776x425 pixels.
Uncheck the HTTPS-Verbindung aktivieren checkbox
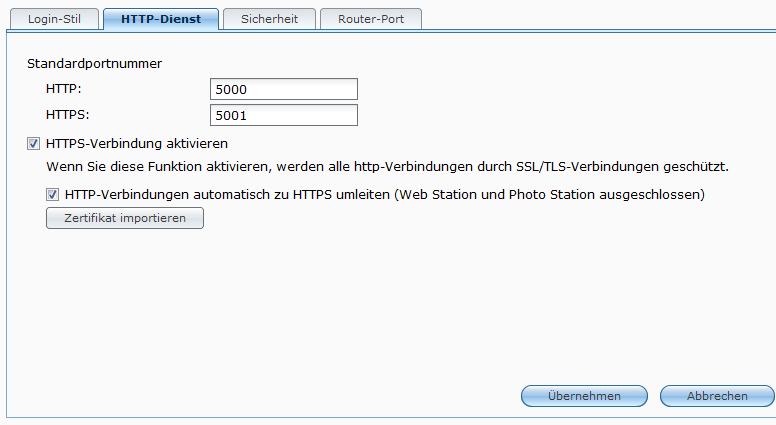[34, 144]
